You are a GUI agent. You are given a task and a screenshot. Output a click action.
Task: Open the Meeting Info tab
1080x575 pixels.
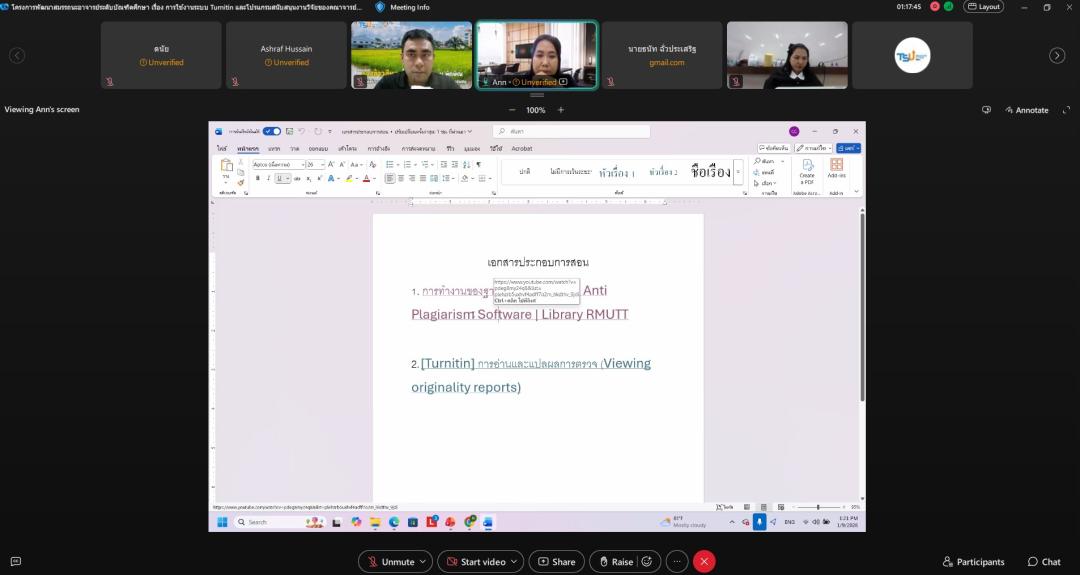pos(402,7)
